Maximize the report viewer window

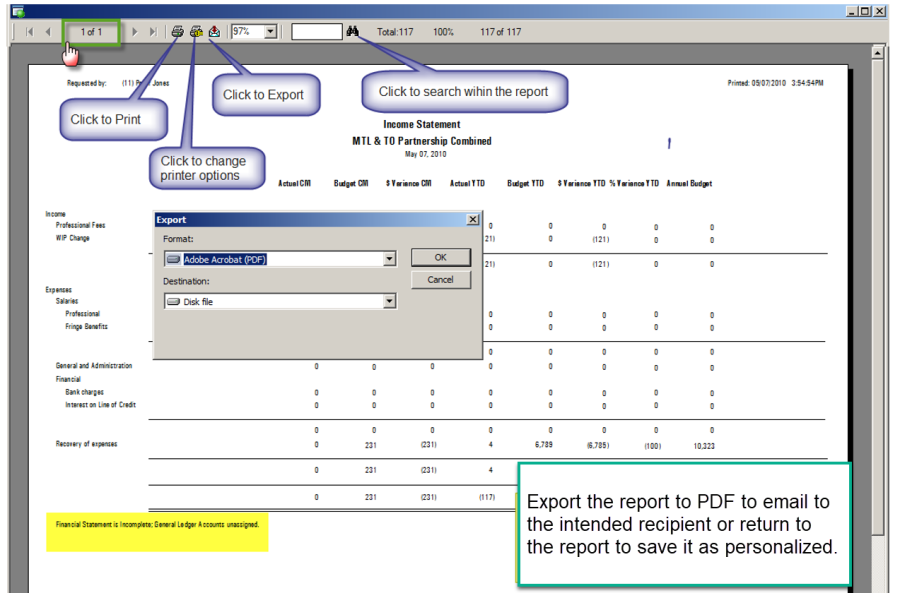tap(866, 11)
